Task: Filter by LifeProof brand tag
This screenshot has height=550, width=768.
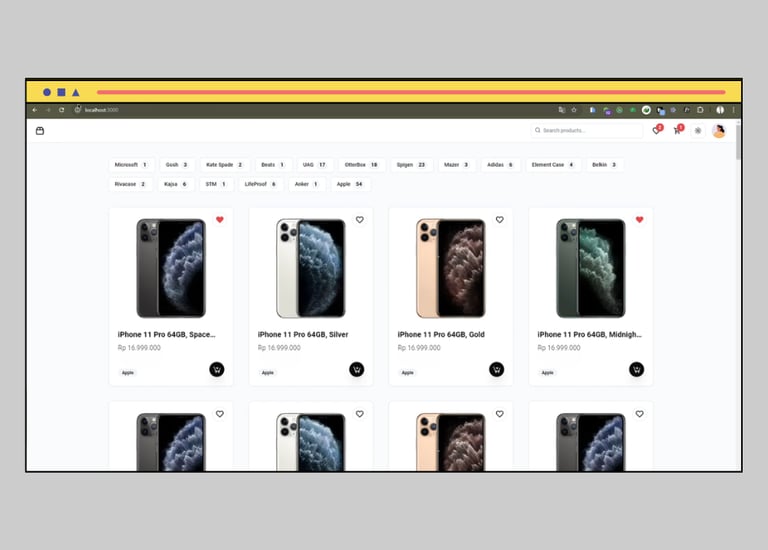Action: 261,184
